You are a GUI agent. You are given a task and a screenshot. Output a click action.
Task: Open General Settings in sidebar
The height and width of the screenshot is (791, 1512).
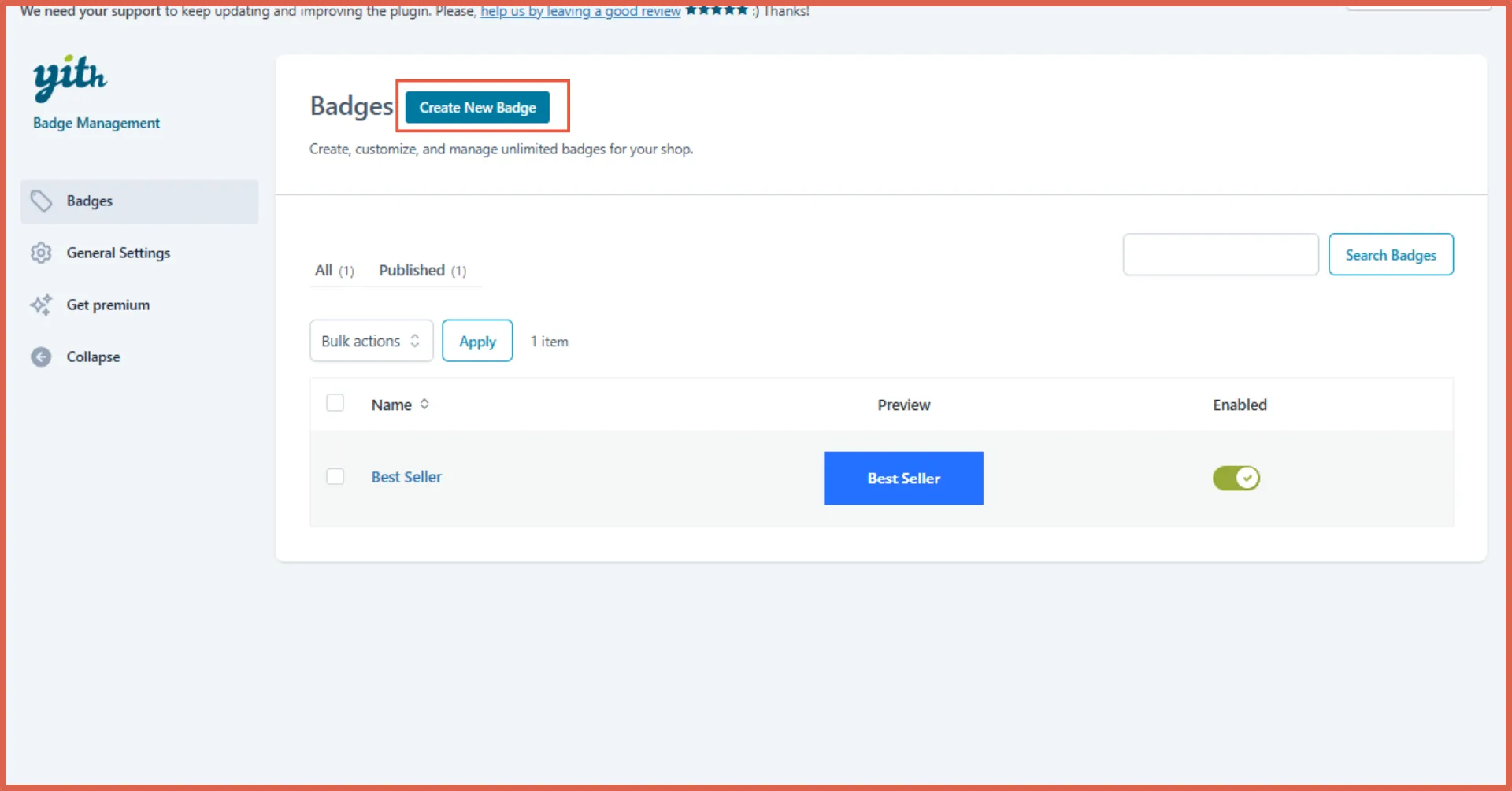[118, 253]
